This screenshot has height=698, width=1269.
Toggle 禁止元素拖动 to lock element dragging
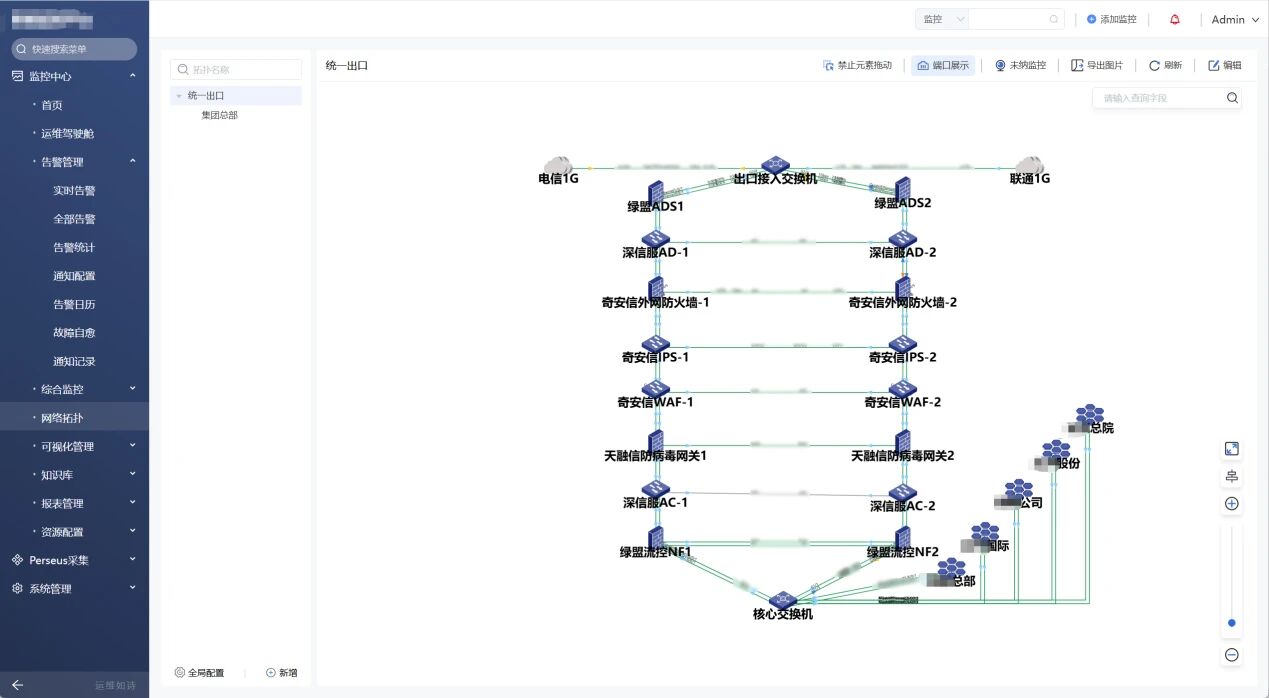pyautogui.click(x=857, y=65)
